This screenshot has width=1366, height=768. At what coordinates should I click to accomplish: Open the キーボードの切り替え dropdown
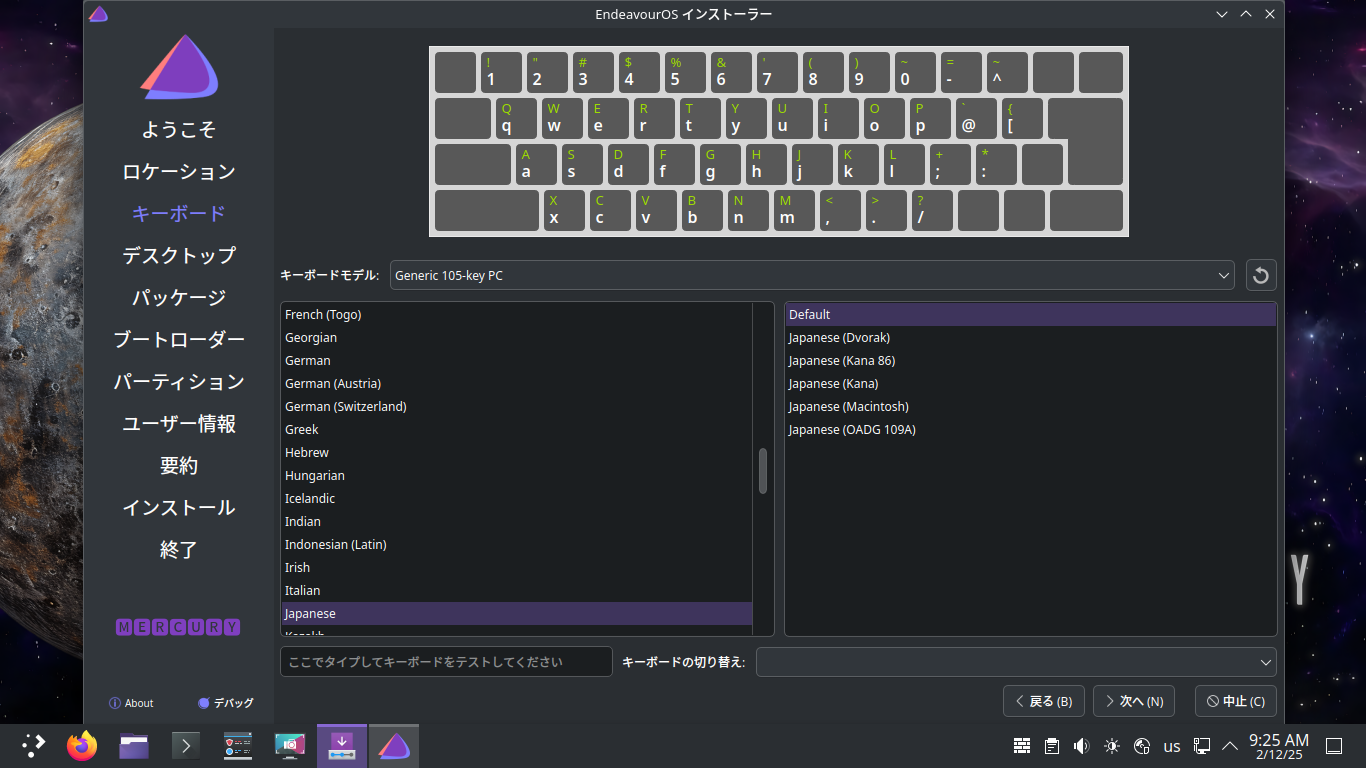pyautogui.click(x=1016, y=662)
